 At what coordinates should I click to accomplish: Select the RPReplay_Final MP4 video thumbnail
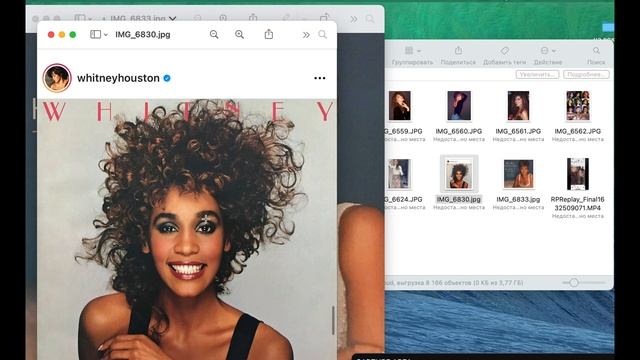(x=578, y=174)
